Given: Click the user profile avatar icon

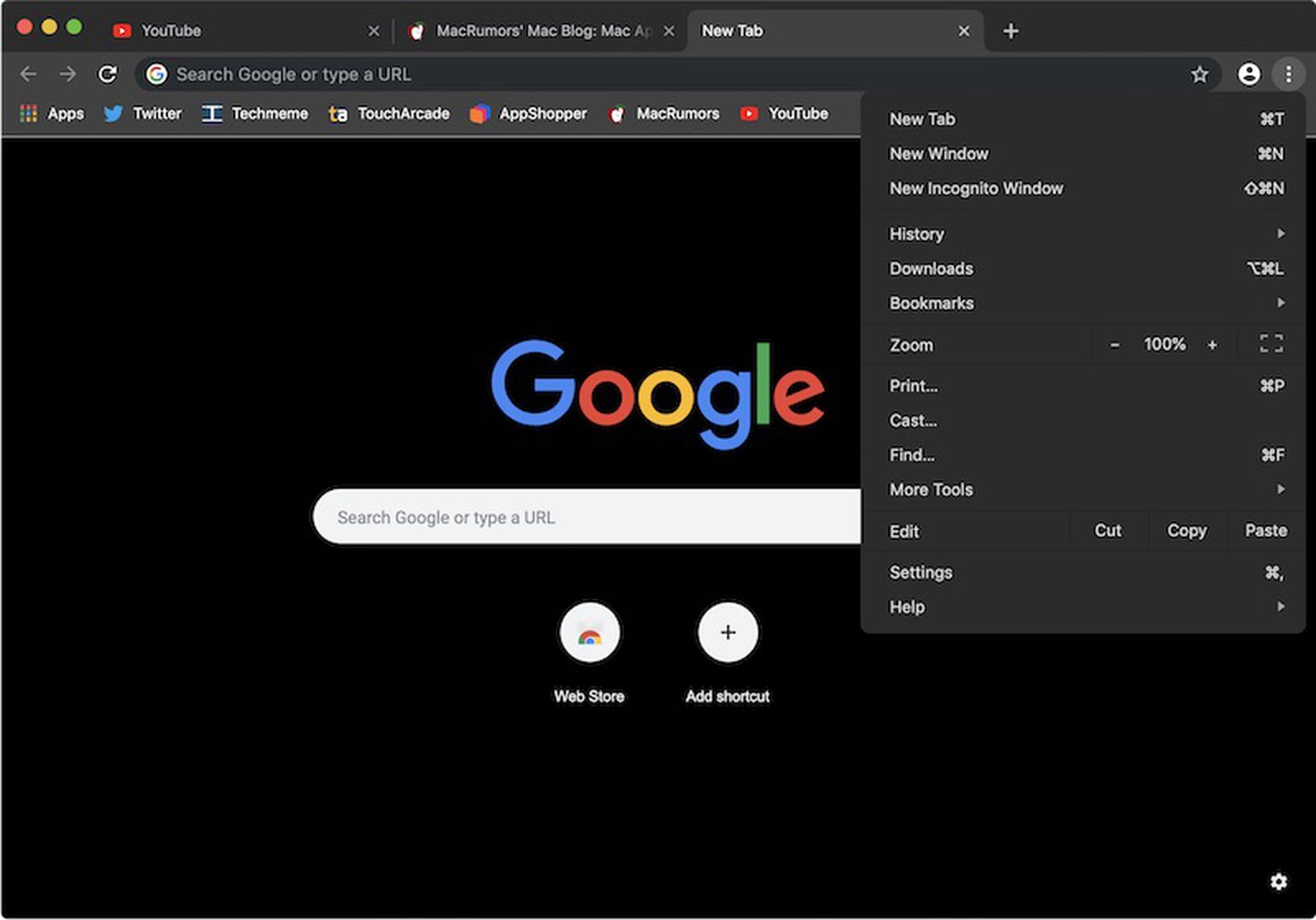Looking at the screenshot, I should 1248,74.
